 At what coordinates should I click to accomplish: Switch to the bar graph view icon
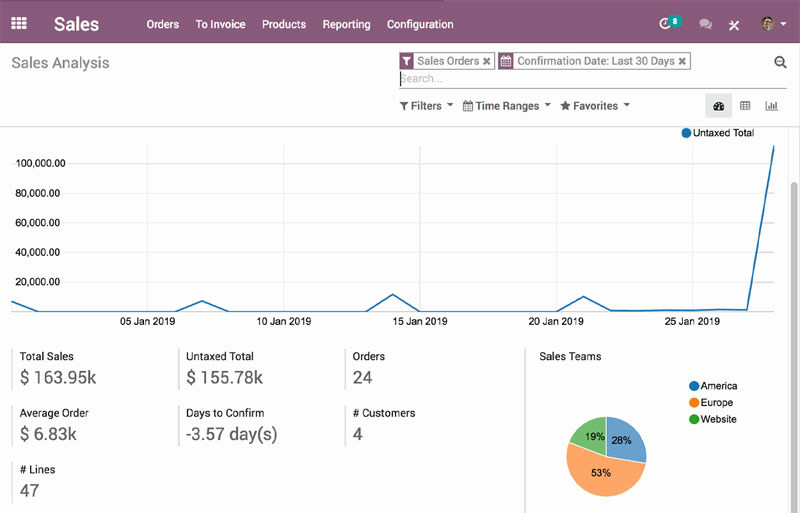point(772,106)
